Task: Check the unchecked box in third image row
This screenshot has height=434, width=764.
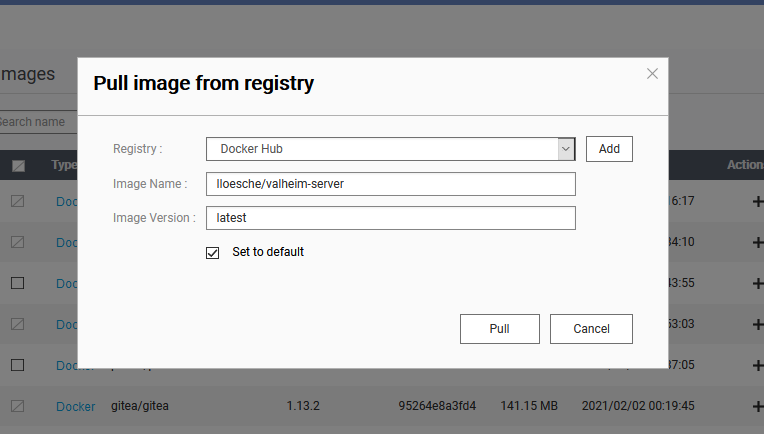Action: point(17,283)
